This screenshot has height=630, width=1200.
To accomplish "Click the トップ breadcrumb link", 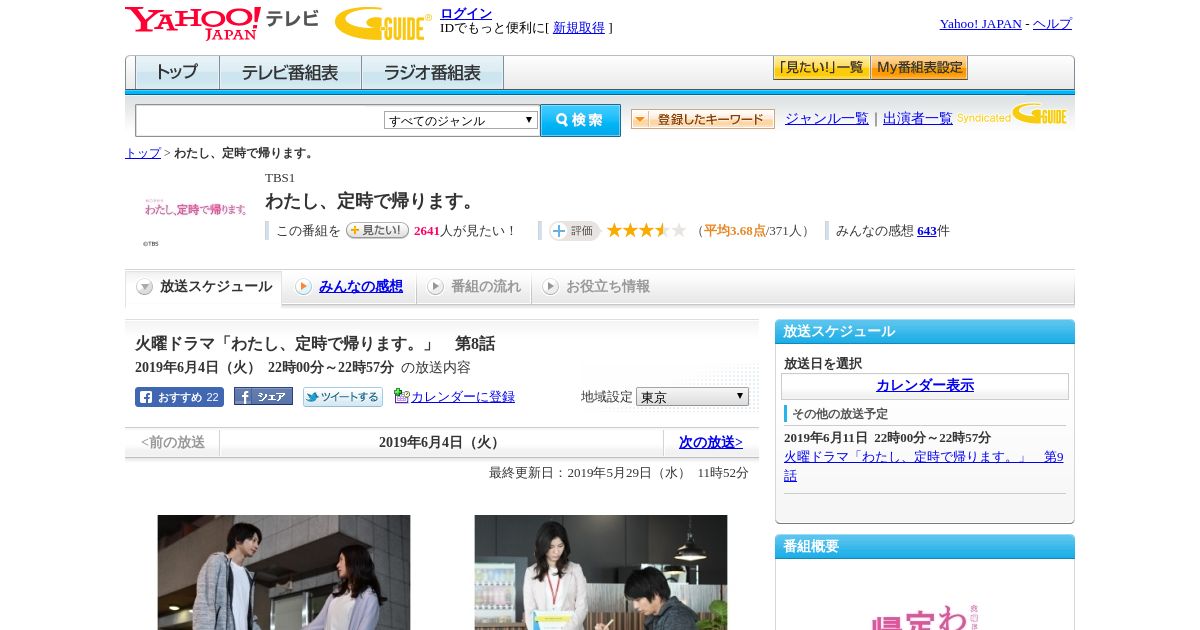I will click(143, 153).
